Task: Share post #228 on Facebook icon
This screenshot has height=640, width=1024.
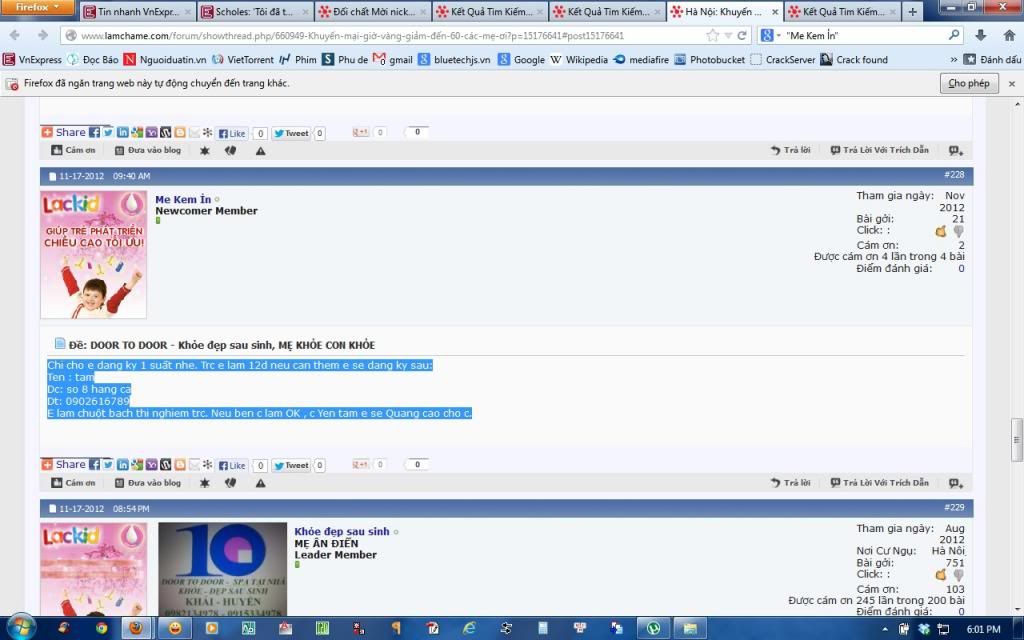Action: point(95,465)
